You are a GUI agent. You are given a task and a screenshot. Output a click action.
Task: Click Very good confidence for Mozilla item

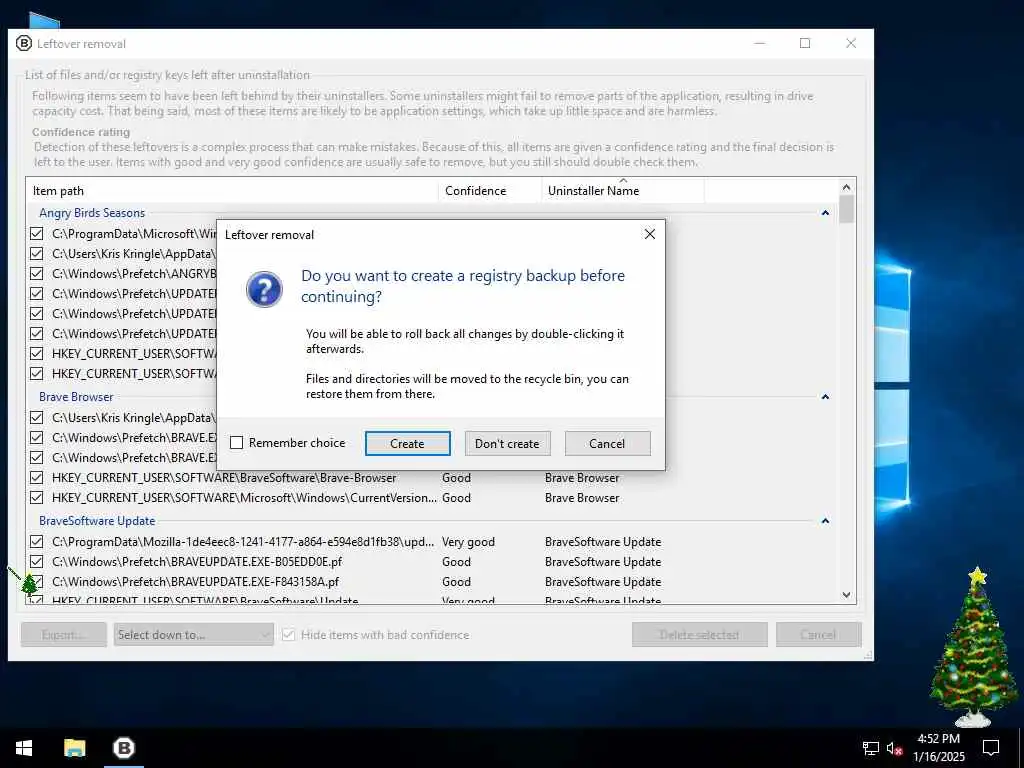click(468, 542)
